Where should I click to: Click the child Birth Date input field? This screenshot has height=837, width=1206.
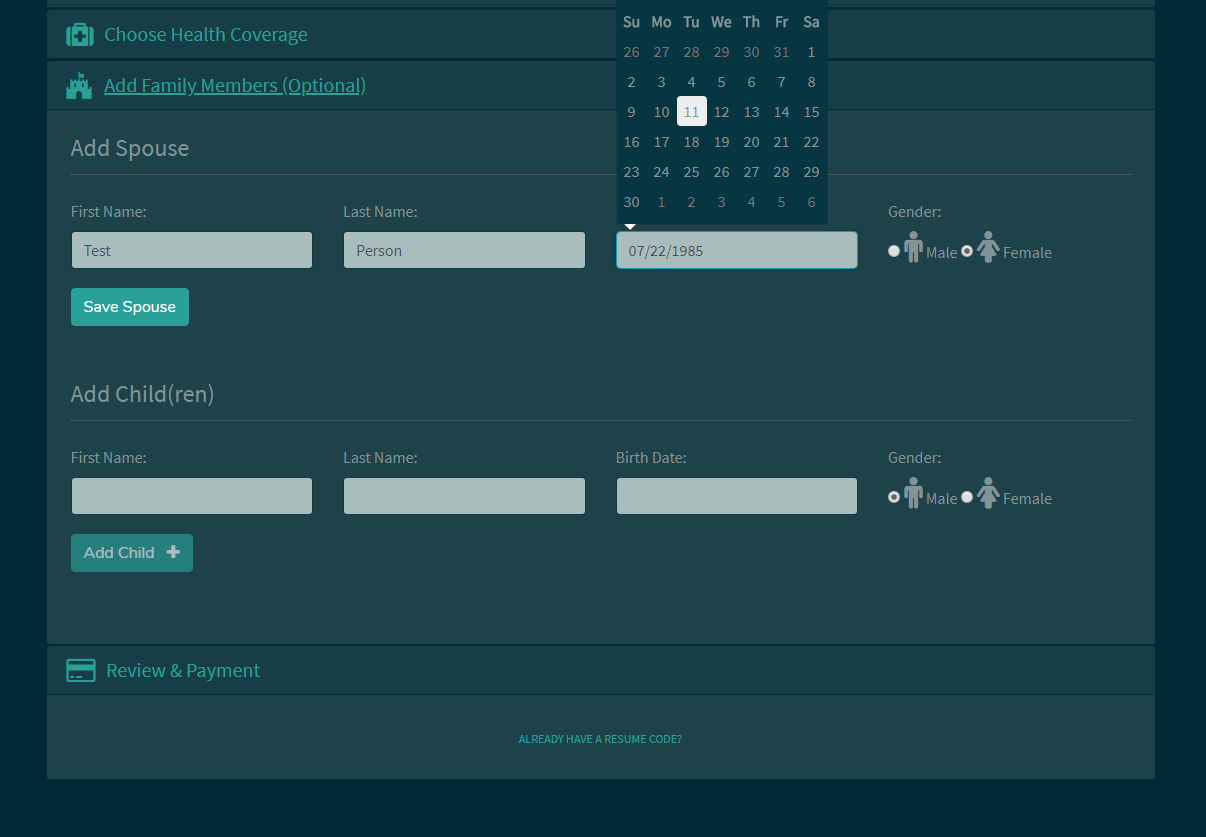click(x=736, y=496)
